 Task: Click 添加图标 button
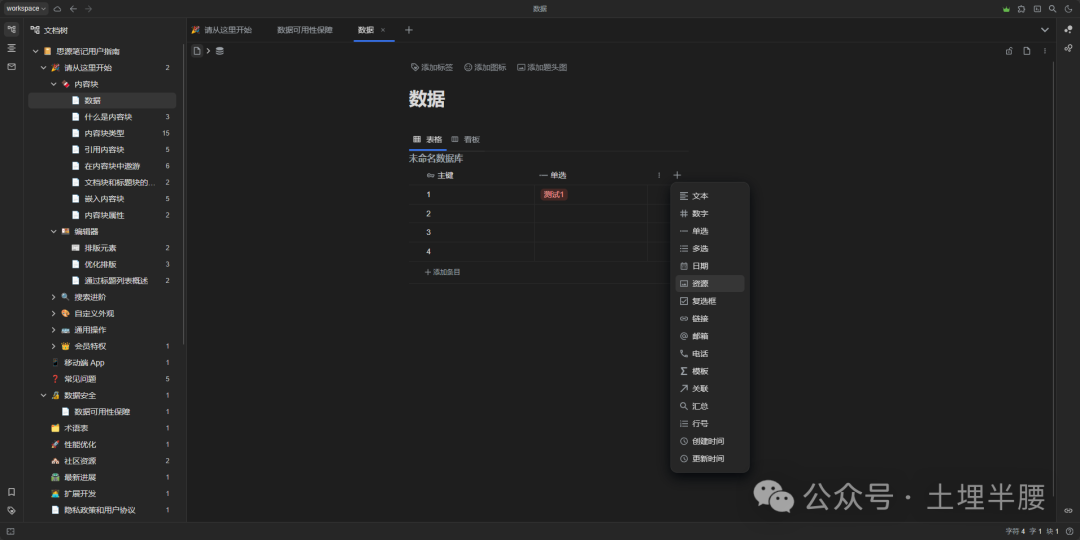pyautogui.click(x=485, y=68)
